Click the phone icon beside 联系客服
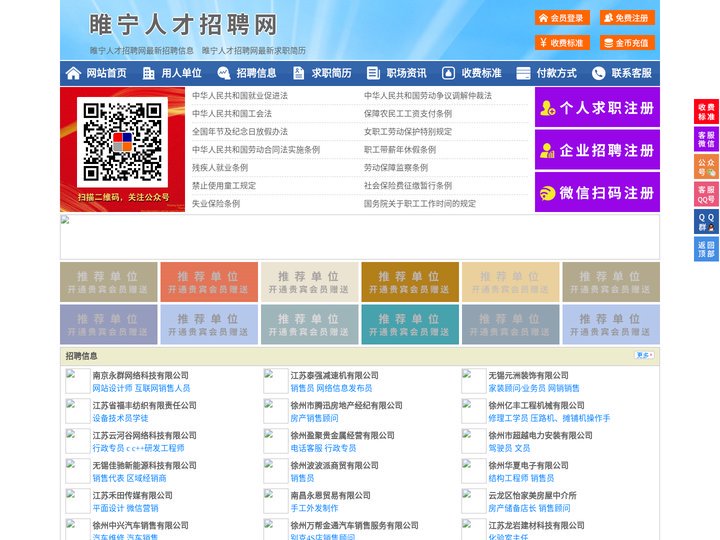Screen dimensions: 720x540 (598, 73)
